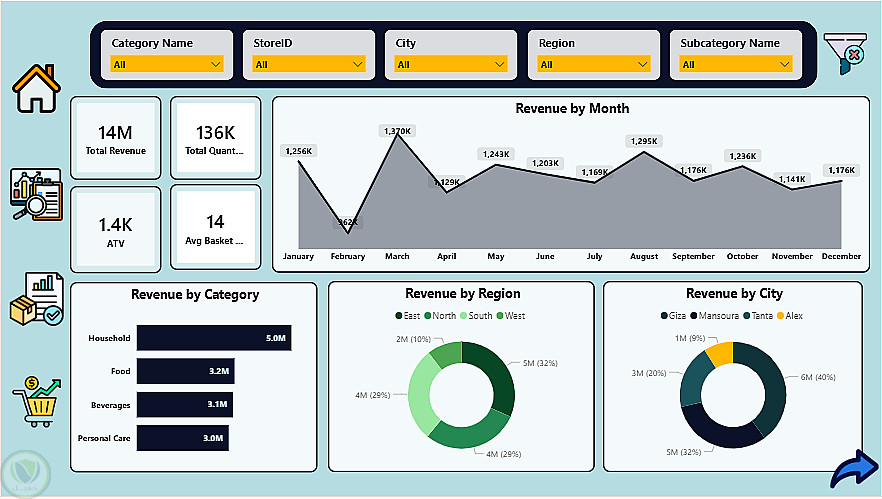Expand the Category Name dropdown
The image size is (882, 499).
point(167,64)
